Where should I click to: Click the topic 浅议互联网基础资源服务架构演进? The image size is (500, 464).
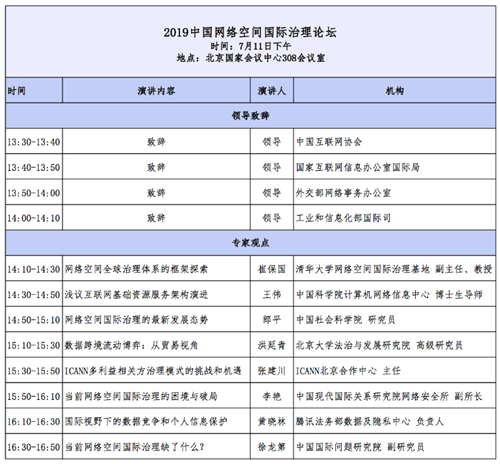click(x=136, y=295)
